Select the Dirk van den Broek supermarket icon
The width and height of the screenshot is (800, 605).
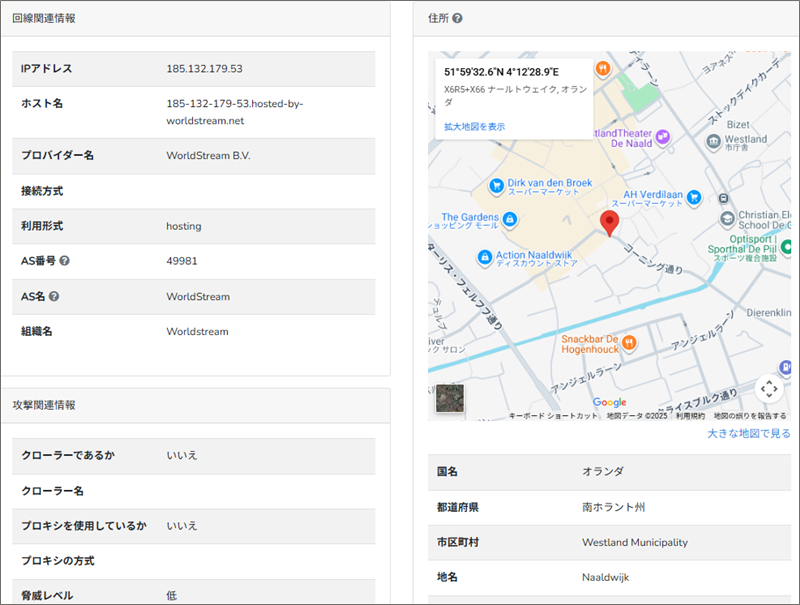495,186
